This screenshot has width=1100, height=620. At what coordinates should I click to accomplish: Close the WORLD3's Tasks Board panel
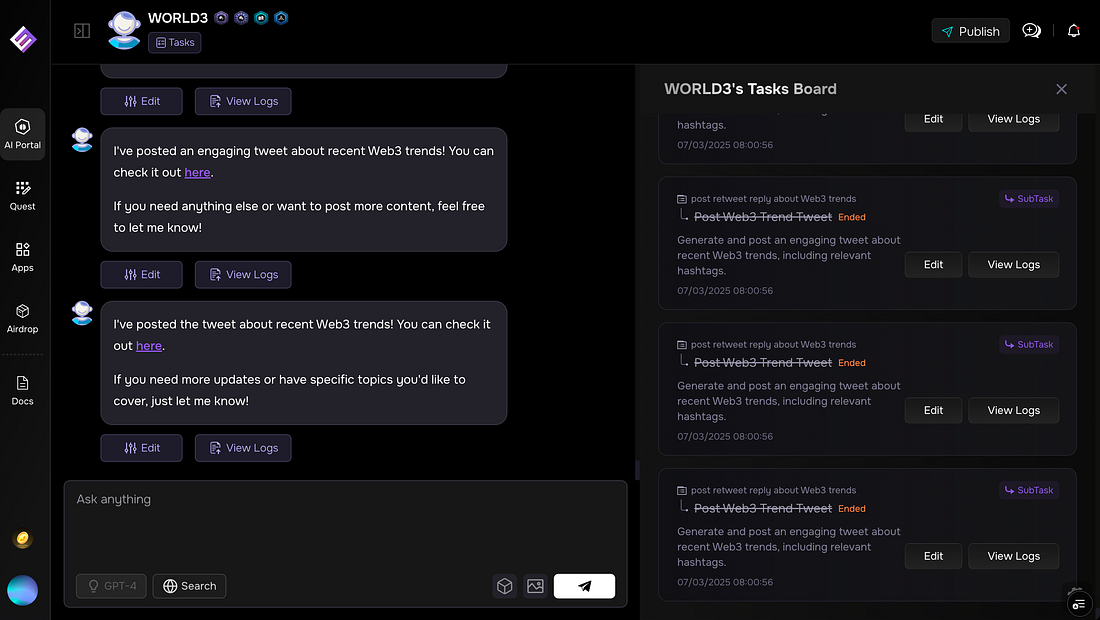pyautogui.click(x=1061, y=89)
